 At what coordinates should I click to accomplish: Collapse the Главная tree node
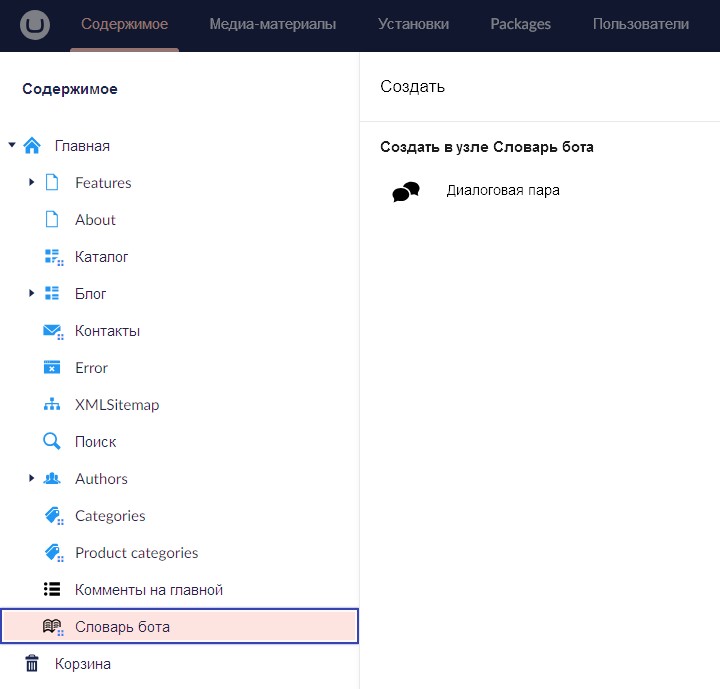tap(12, 146)
